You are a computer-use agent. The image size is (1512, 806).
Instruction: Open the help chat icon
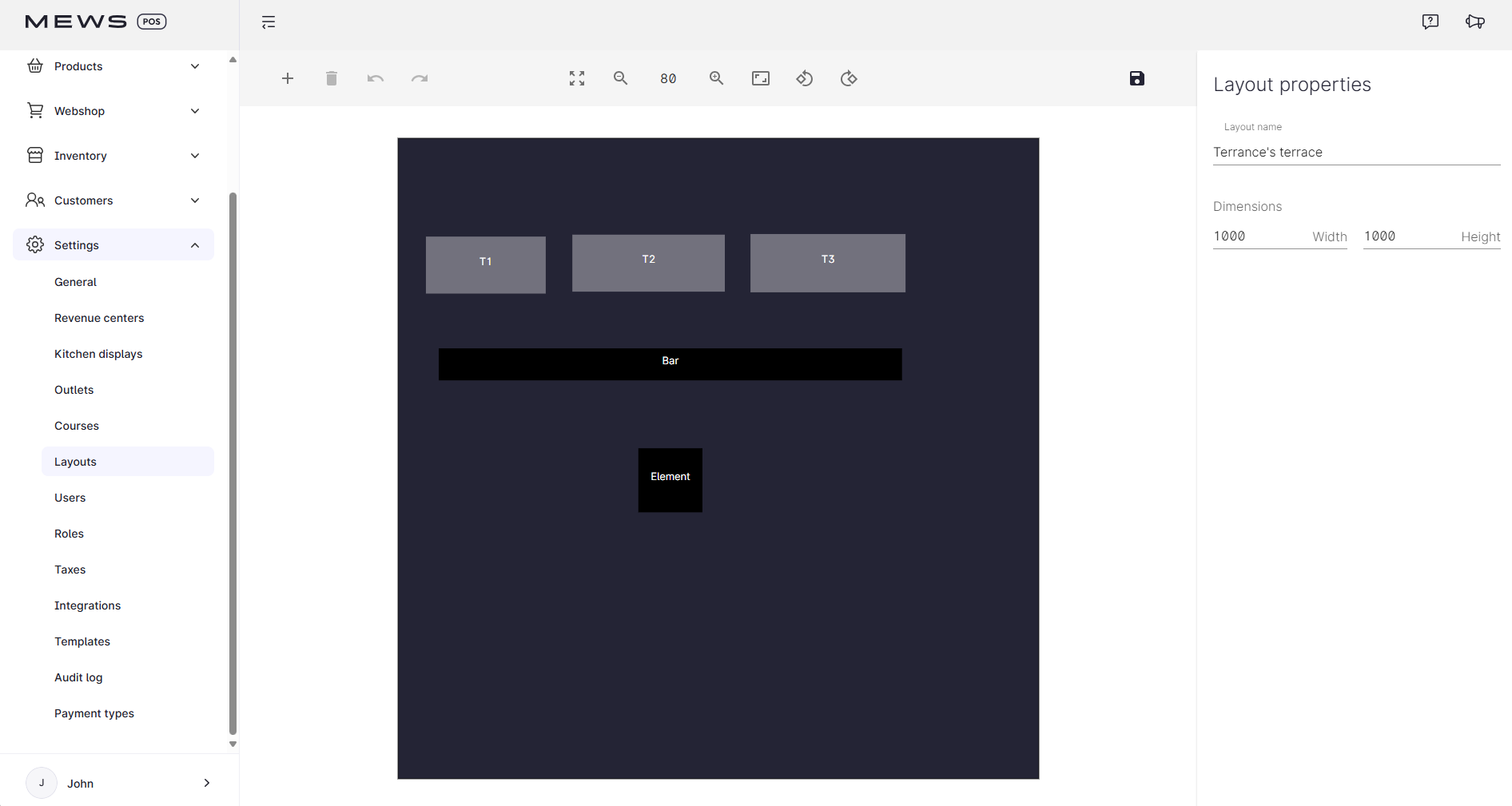1430,22
